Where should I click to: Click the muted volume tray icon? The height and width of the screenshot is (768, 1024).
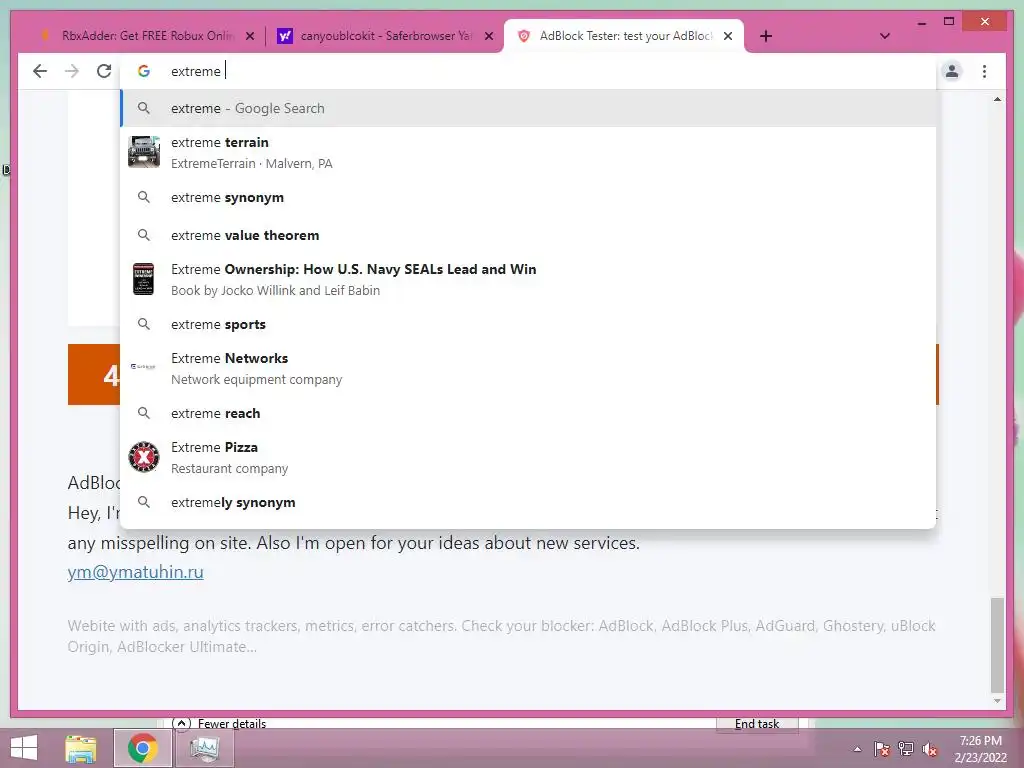pos(930,749)
